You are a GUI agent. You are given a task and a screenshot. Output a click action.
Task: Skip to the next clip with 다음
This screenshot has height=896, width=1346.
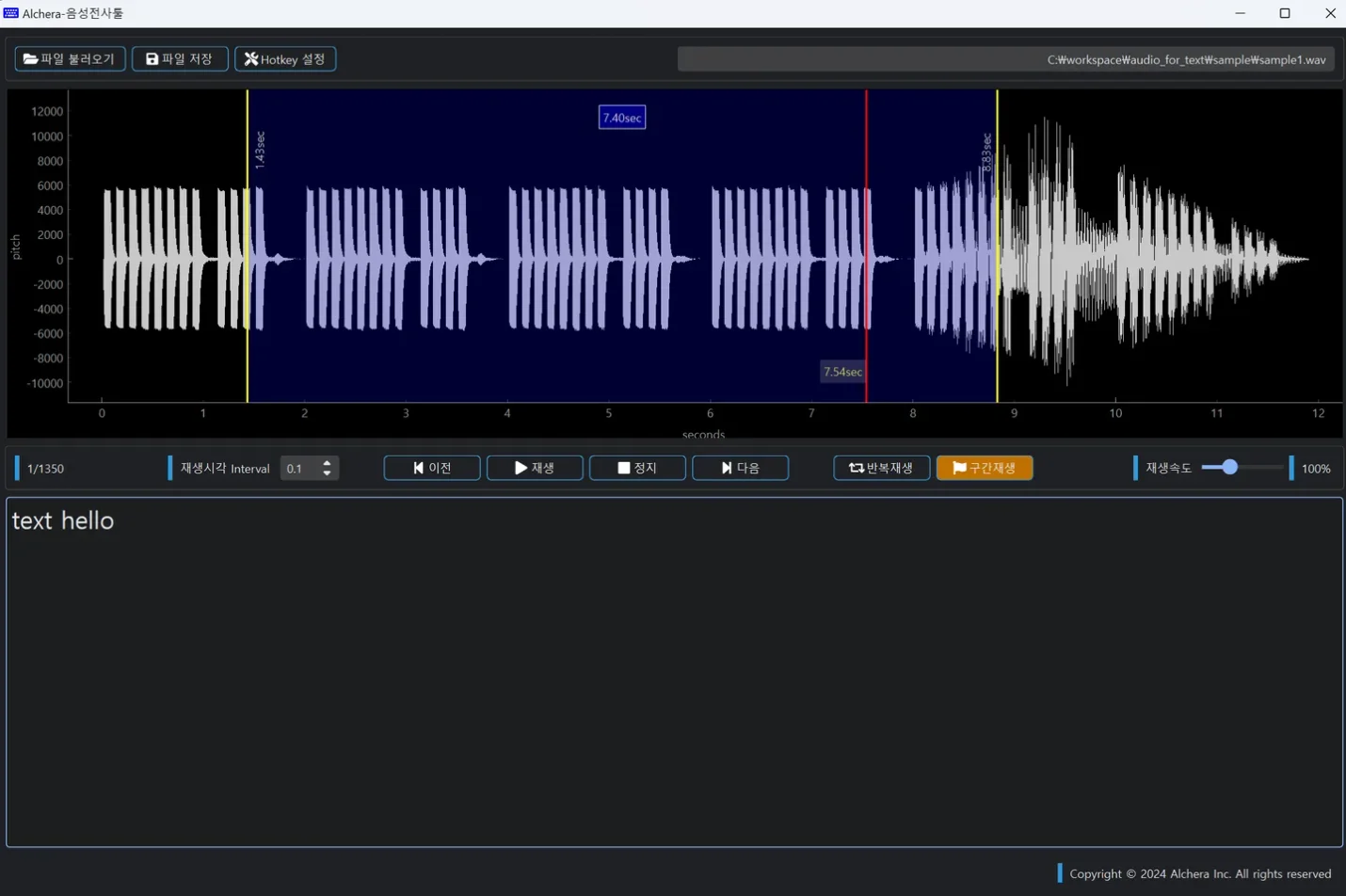click(741, 468)
